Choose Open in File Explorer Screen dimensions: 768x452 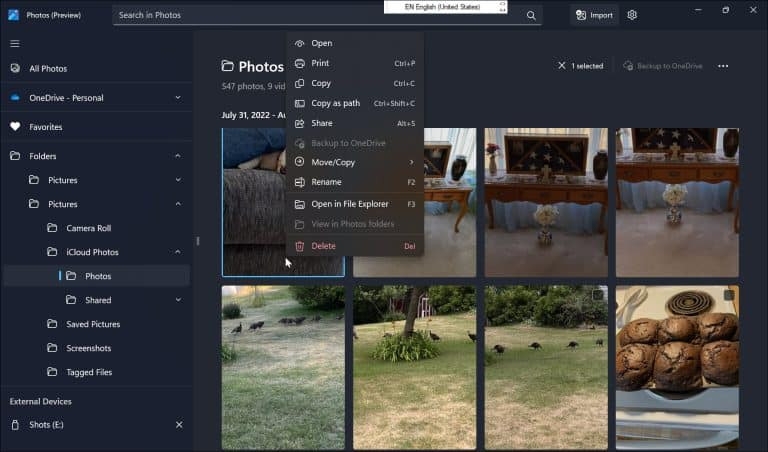[355, 204]
